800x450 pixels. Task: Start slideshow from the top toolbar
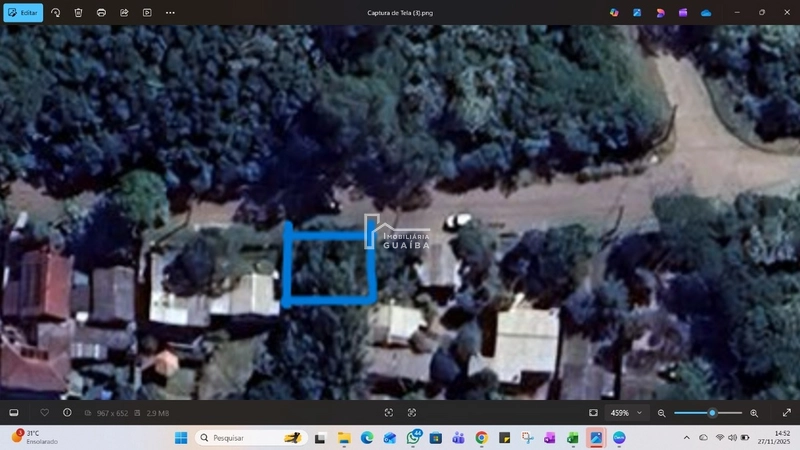tap(147, 13)
